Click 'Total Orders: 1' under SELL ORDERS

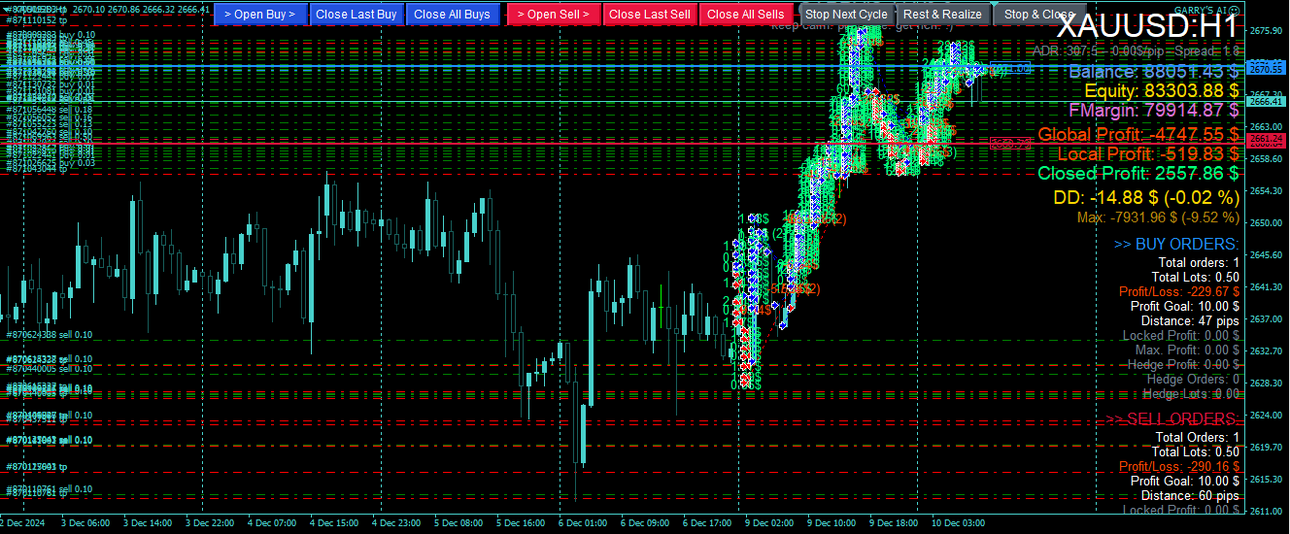tap(1197, 437)
